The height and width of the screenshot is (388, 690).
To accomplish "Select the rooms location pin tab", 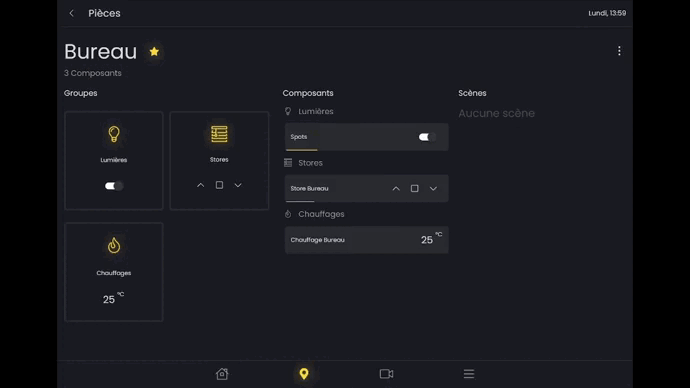I will 304,373.
